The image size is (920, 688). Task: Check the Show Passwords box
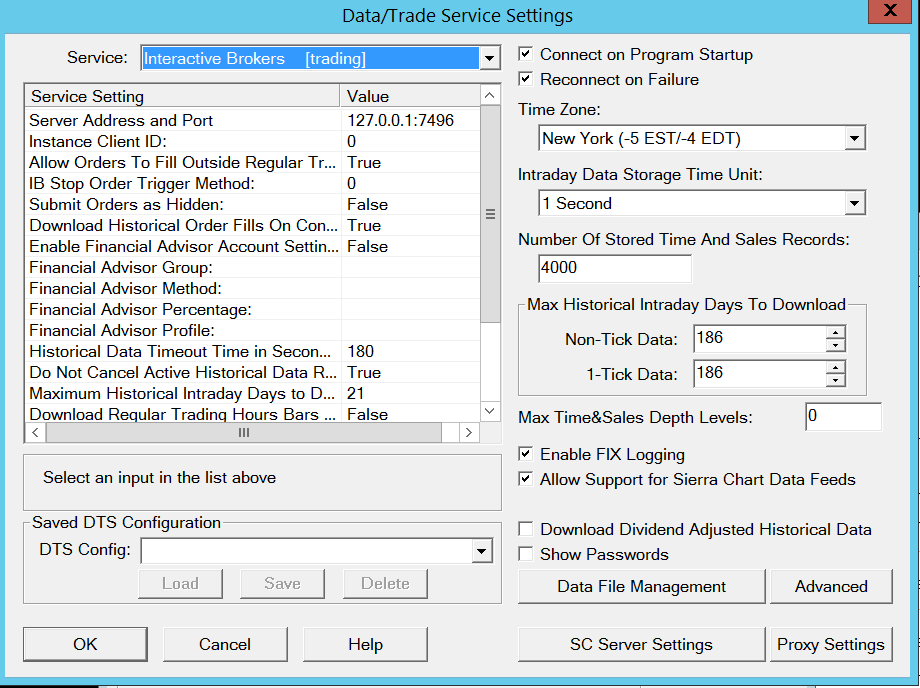526,554
